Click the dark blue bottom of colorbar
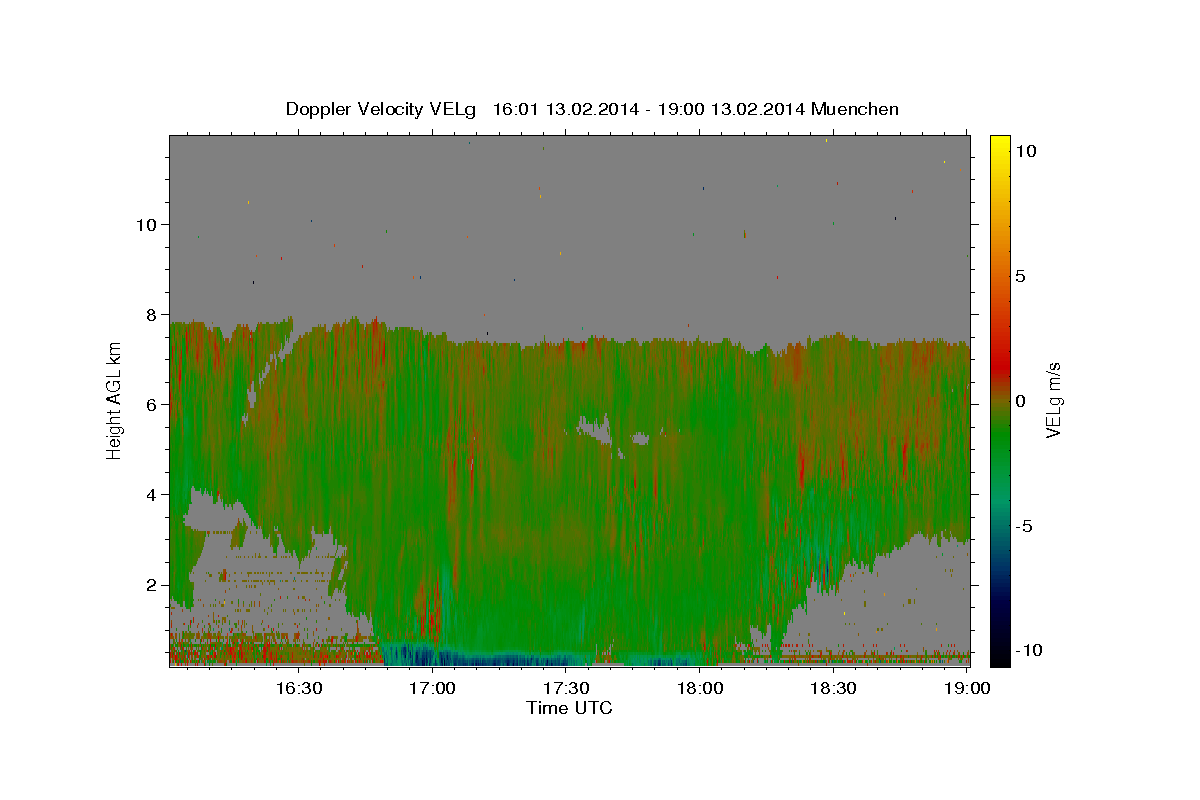This screenshot has height=800, width=1200. coord(1000,655)
